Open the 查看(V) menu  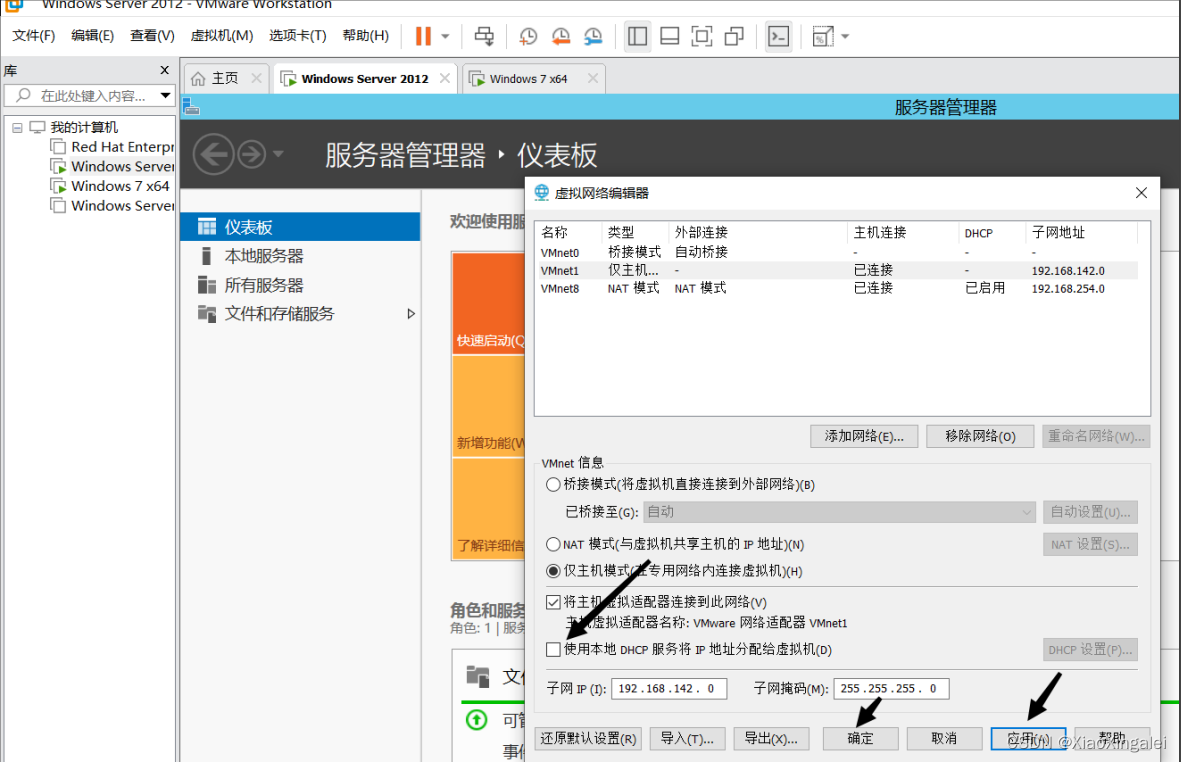tap(152, 35)
